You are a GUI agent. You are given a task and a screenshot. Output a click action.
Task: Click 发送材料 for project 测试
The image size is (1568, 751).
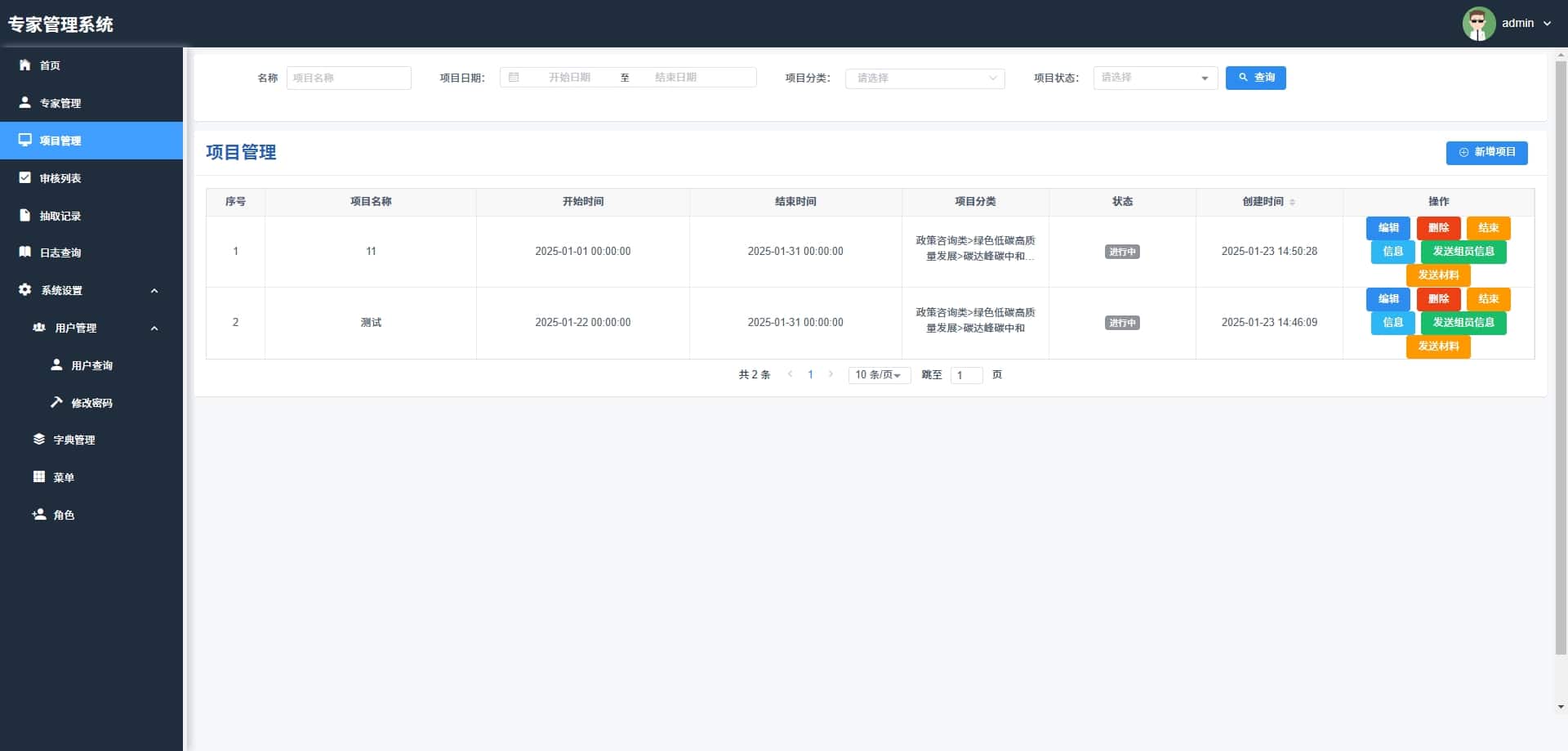pyautogui.click(x=1438, y=346)
